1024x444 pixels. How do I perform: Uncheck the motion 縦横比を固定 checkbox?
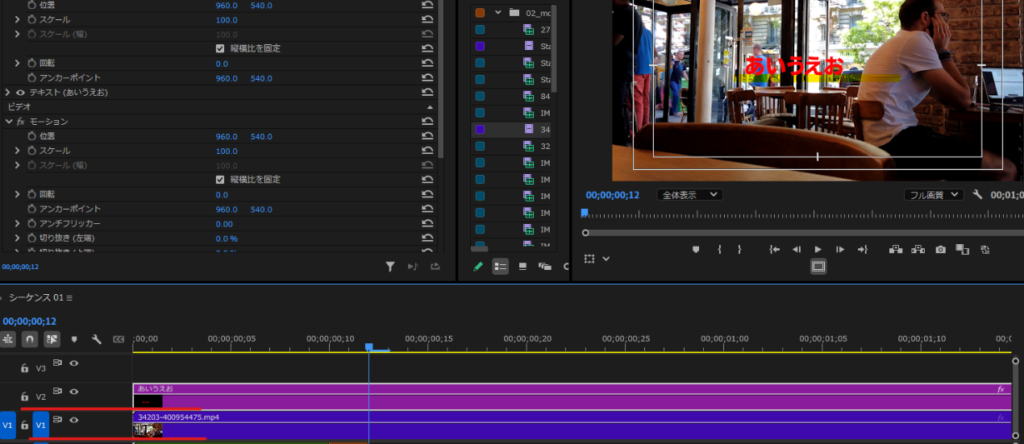pyautogui.click(x=220, y=179)
